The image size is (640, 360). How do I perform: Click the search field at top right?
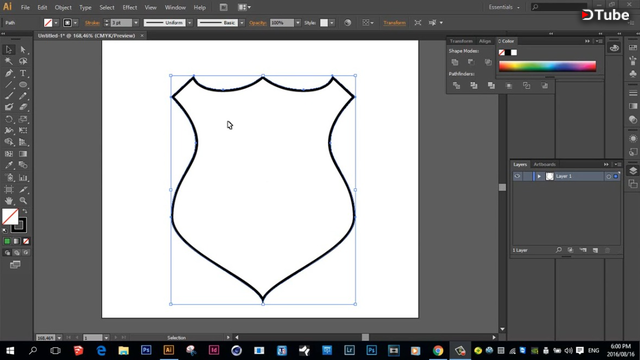(559, 7)
